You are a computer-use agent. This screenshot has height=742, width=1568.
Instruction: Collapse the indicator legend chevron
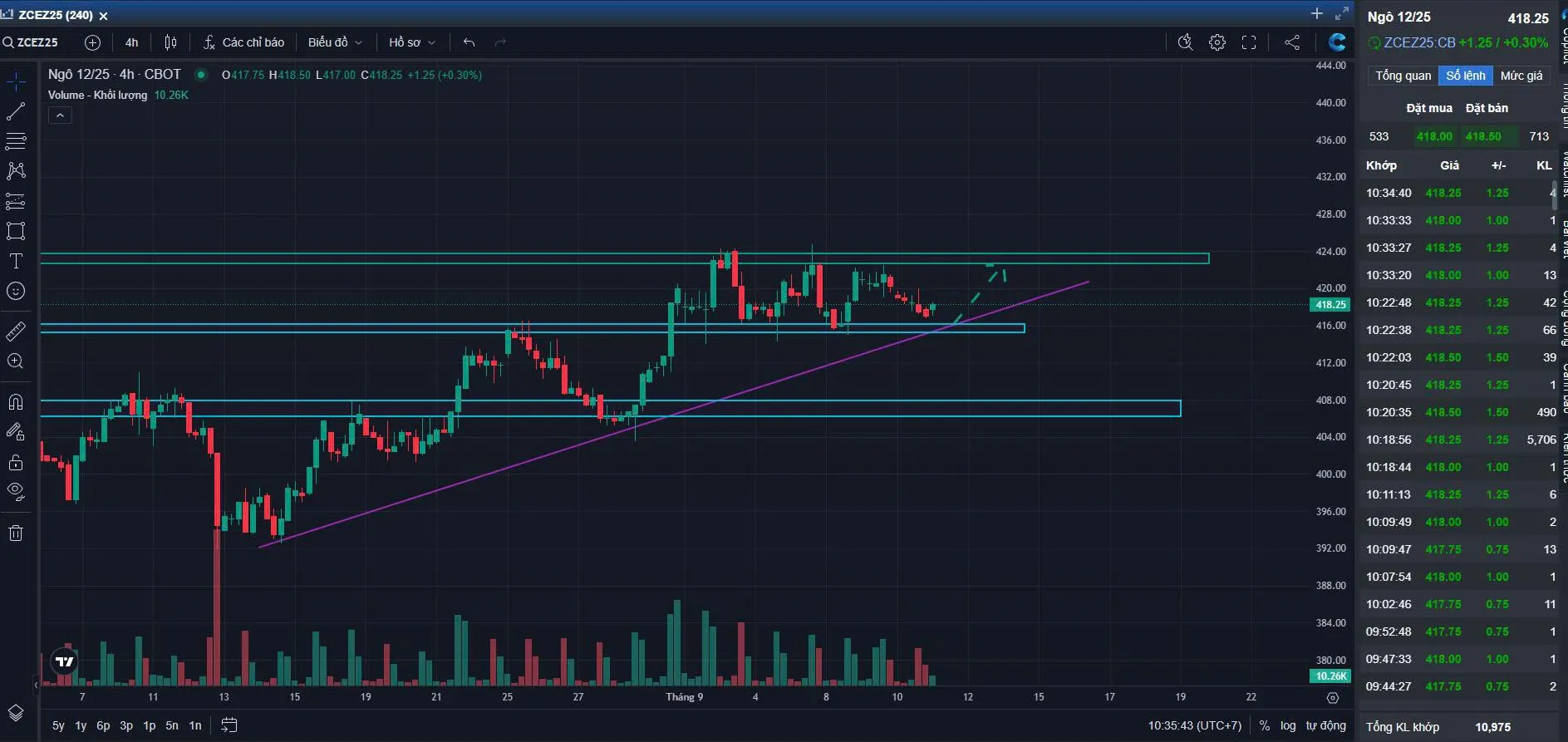60,115
